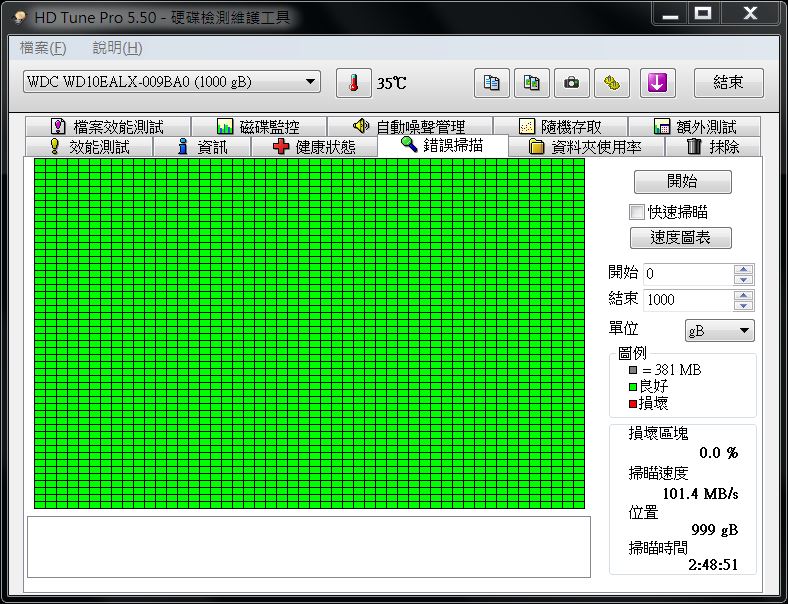
Task: Click the 結束 position input field
Action: (x=688, y=300)
